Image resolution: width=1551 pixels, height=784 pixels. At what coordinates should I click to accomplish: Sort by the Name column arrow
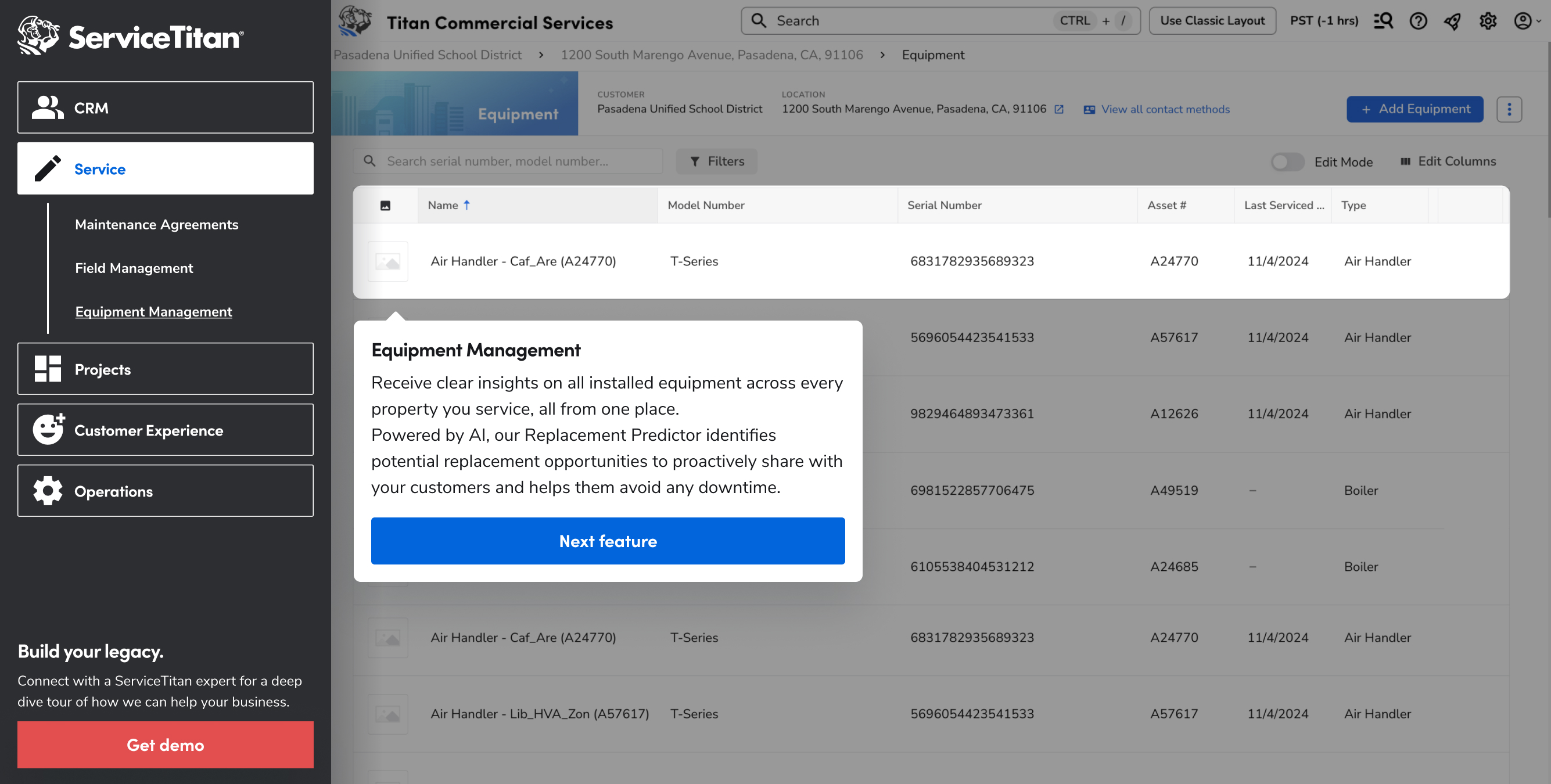point(466,206)
